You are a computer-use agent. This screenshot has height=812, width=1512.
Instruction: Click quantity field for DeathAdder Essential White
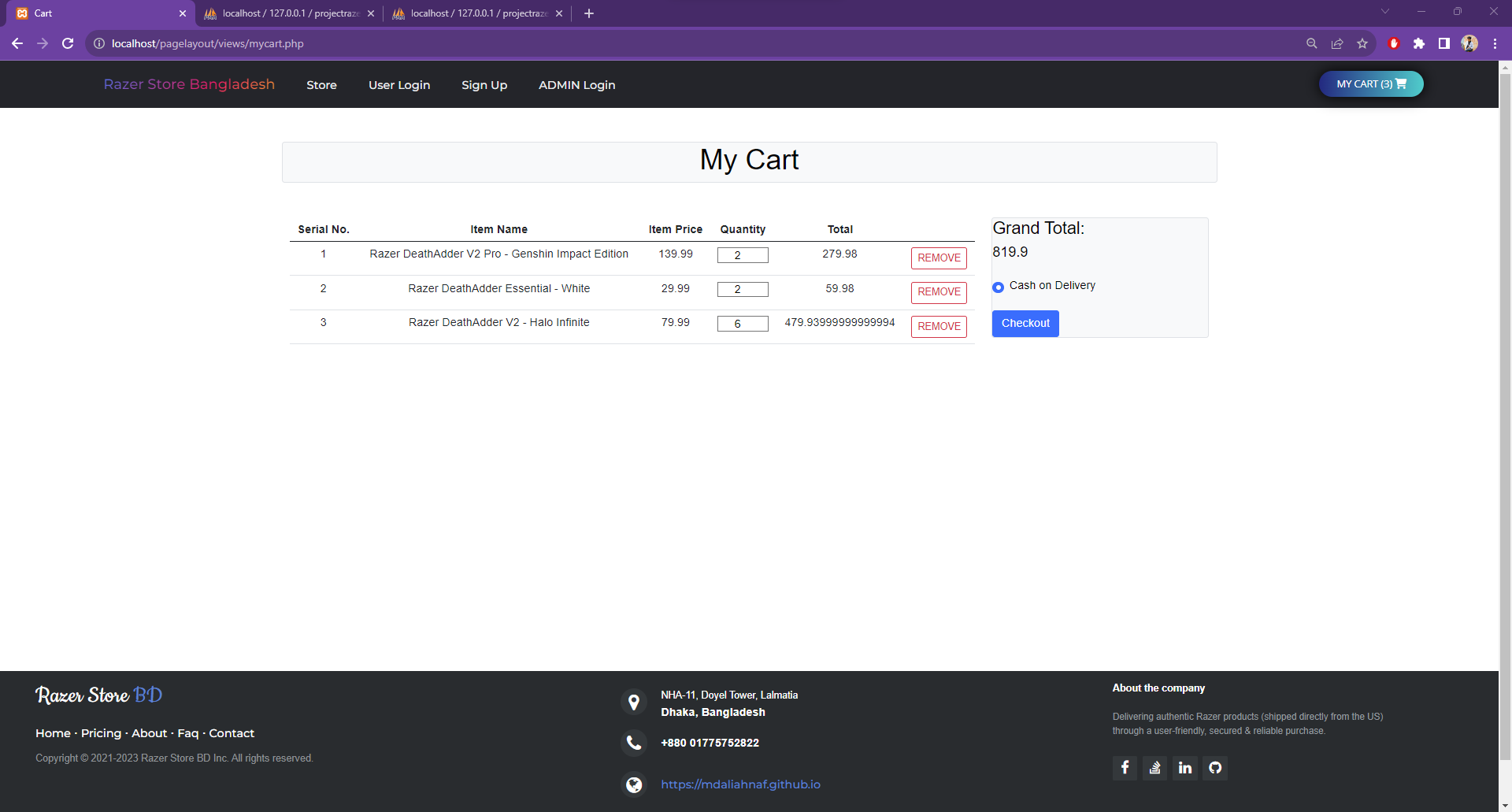pyautogui.click(x=743, y=289)
